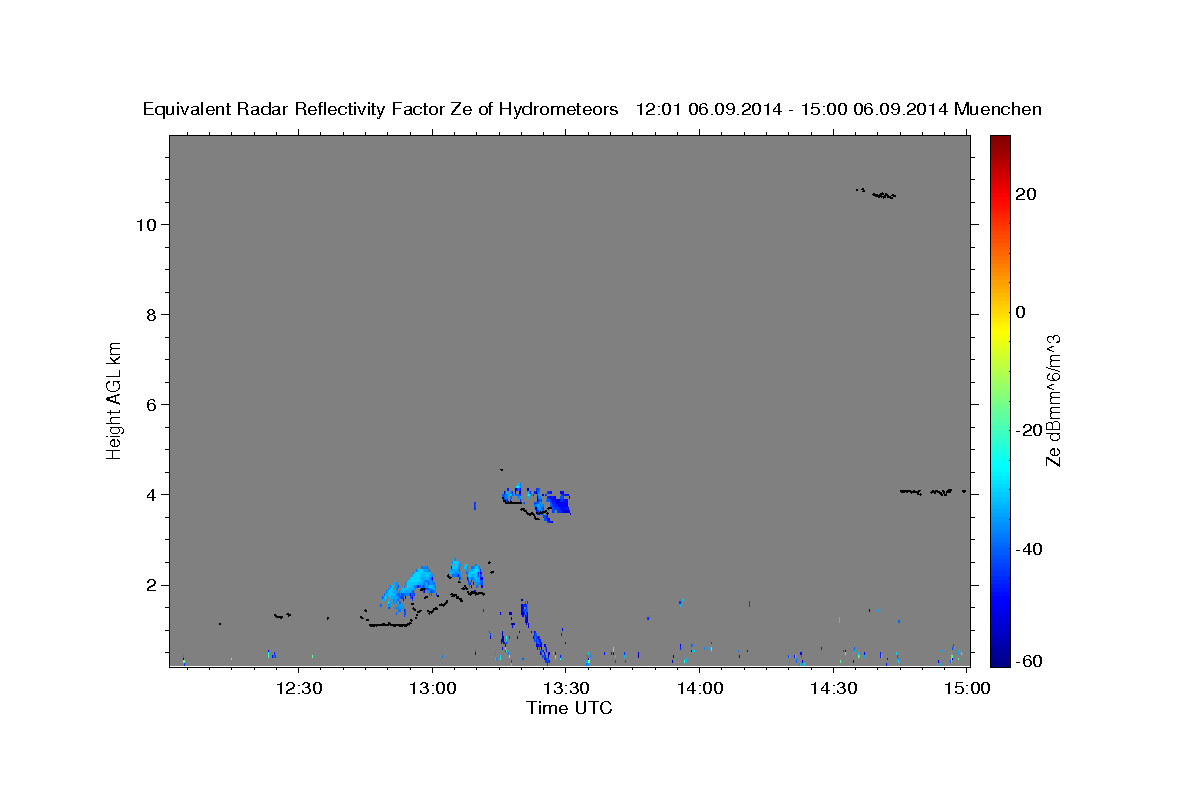Click the '15:00' time tick label
Screen dimensions: 1200x800
[967, 688]
